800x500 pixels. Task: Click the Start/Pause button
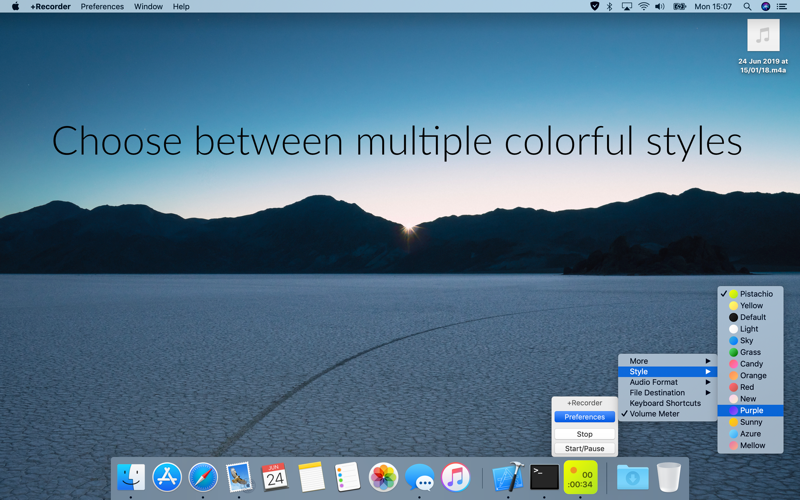585,448
